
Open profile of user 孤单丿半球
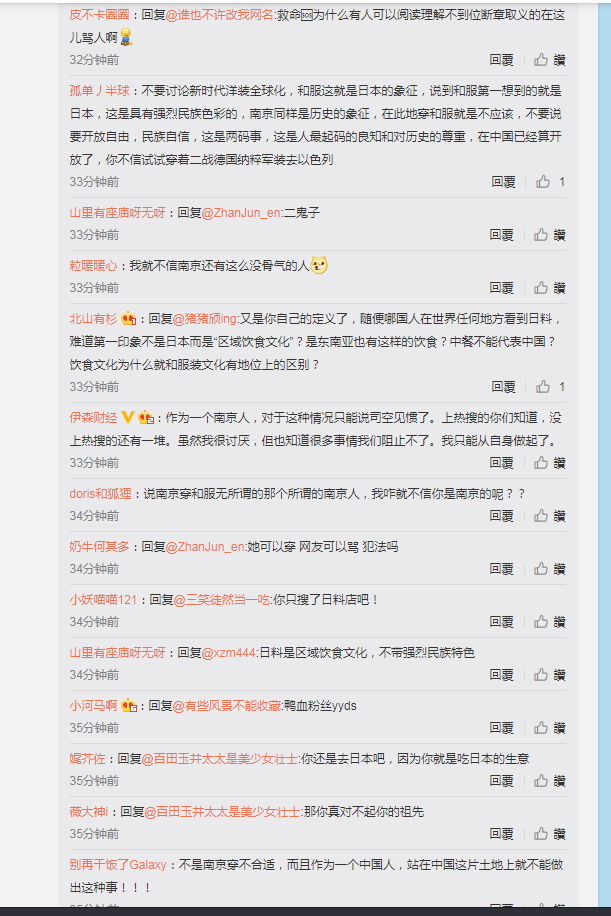(x=99, y=91)
